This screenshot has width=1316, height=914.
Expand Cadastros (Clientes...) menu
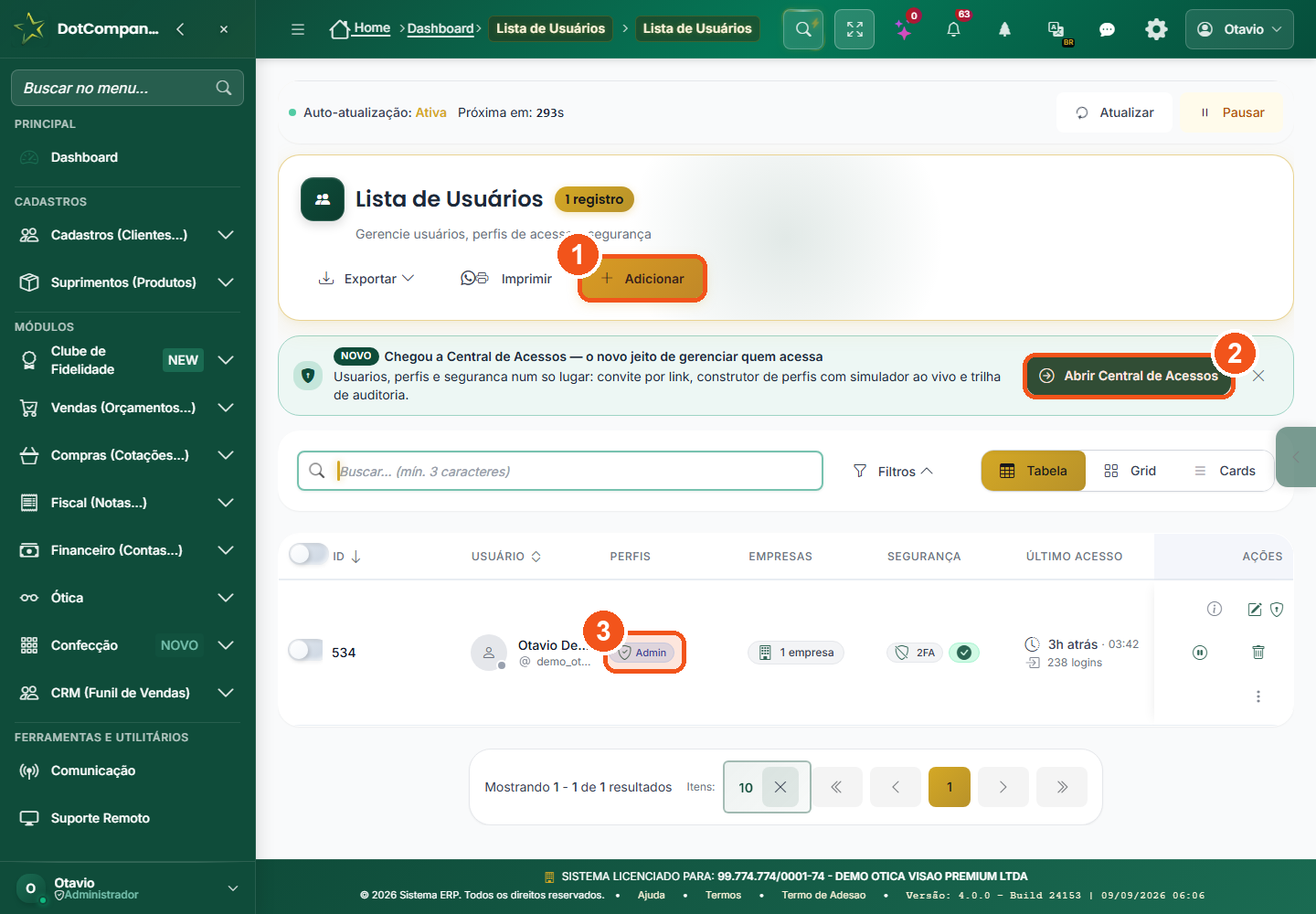coord(127,235)
